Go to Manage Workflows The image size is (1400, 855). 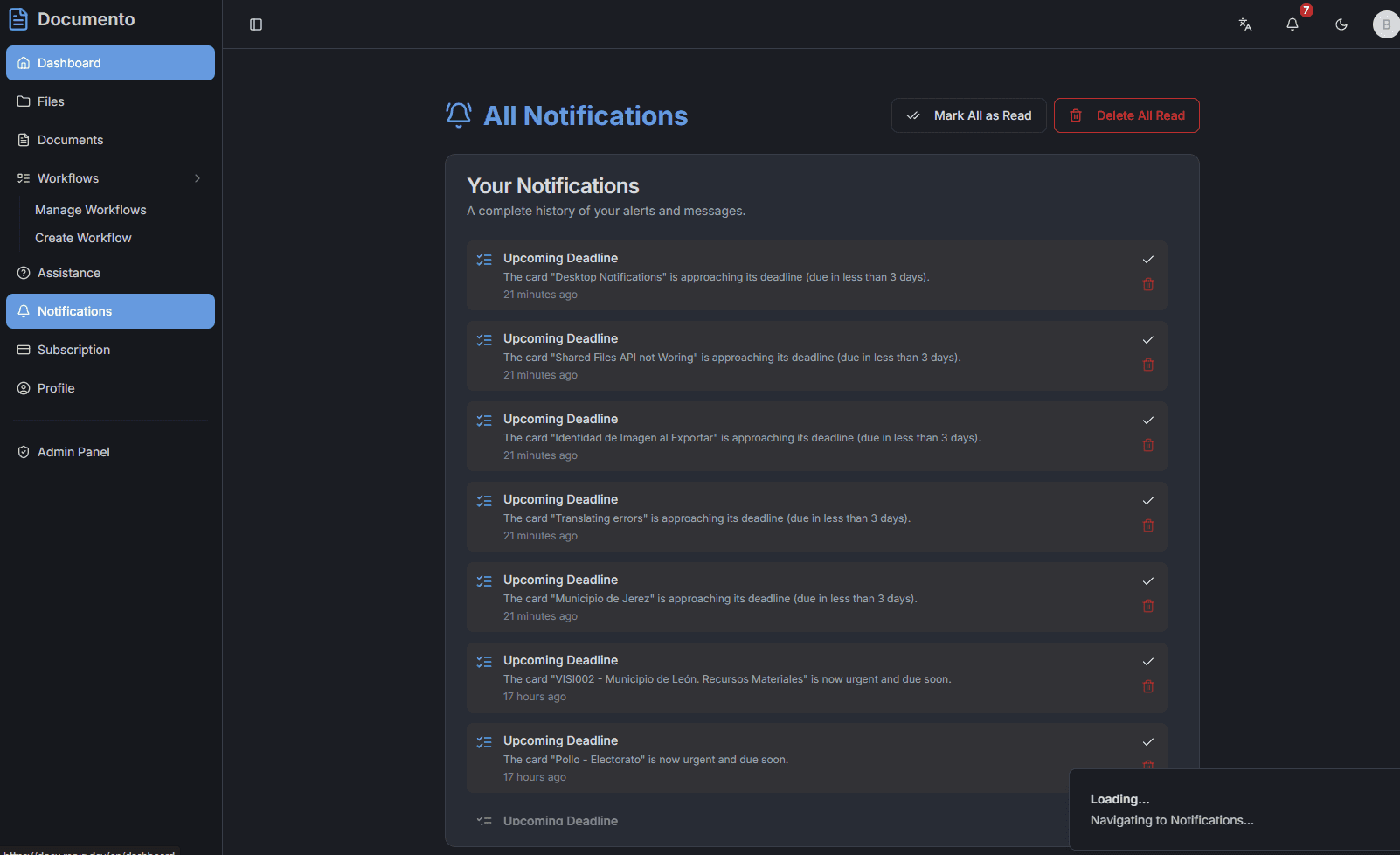(91, 210)
